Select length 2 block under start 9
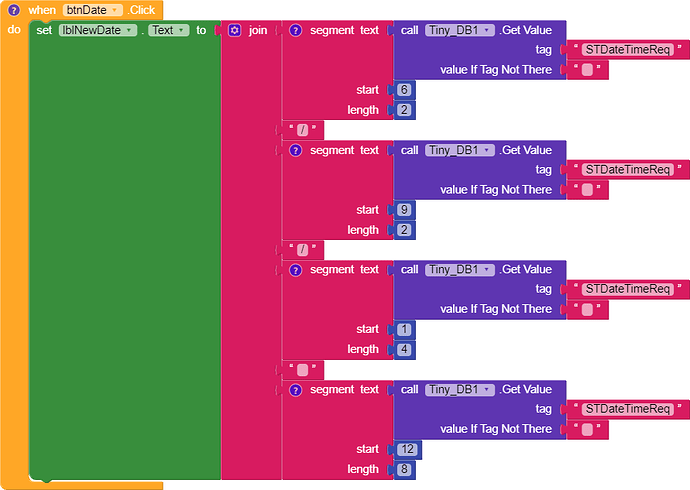Viewport: 690px width, 490px height. [404, 230]
